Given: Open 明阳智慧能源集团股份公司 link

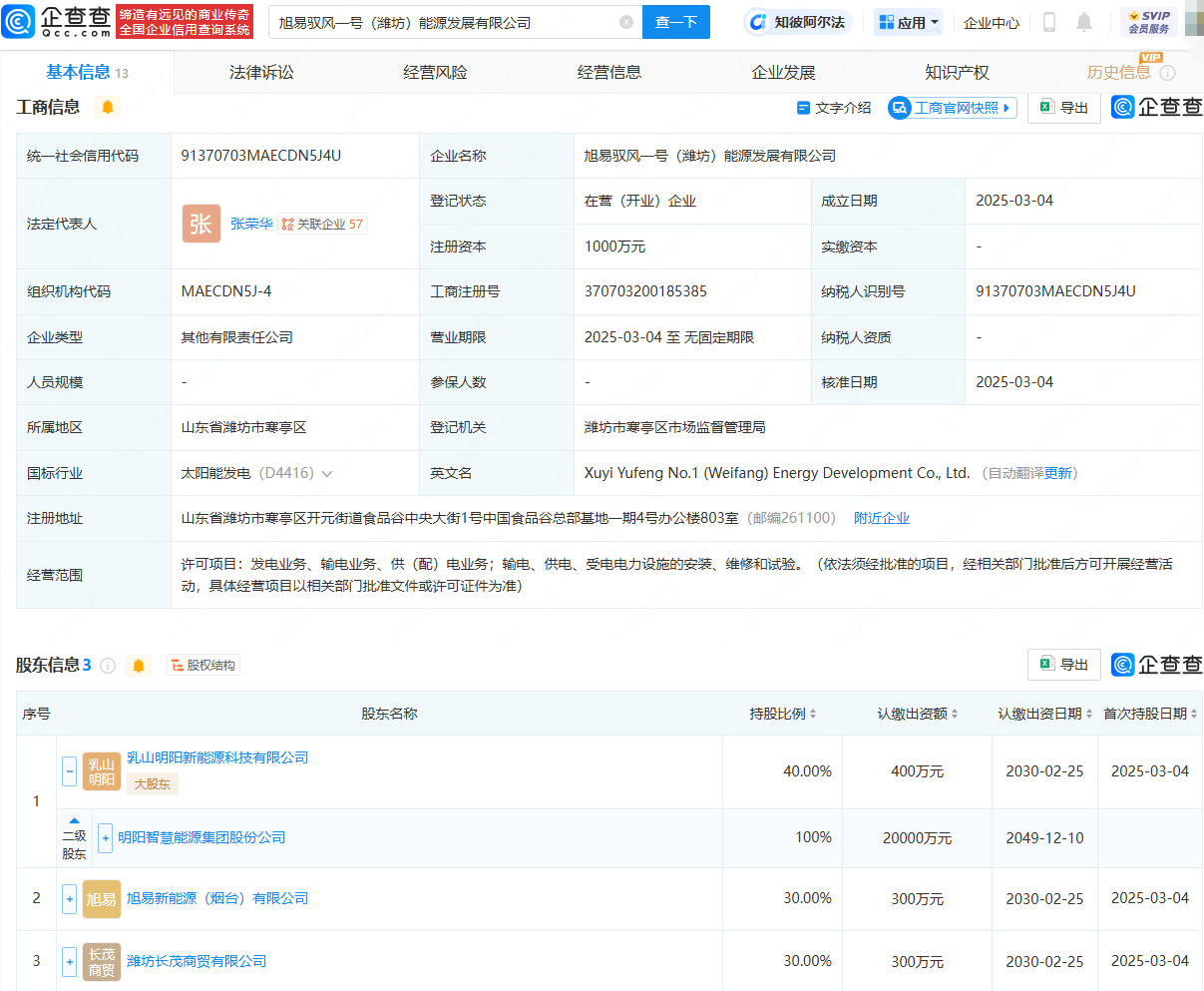Looking at the screenshot, I should (201, 837).
